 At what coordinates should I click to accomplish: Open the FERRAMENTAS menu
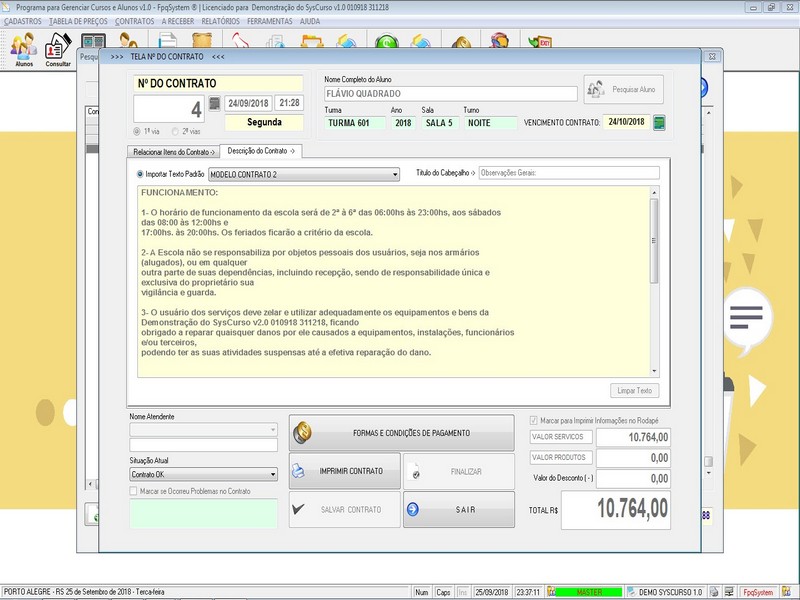tap(270, 21)
